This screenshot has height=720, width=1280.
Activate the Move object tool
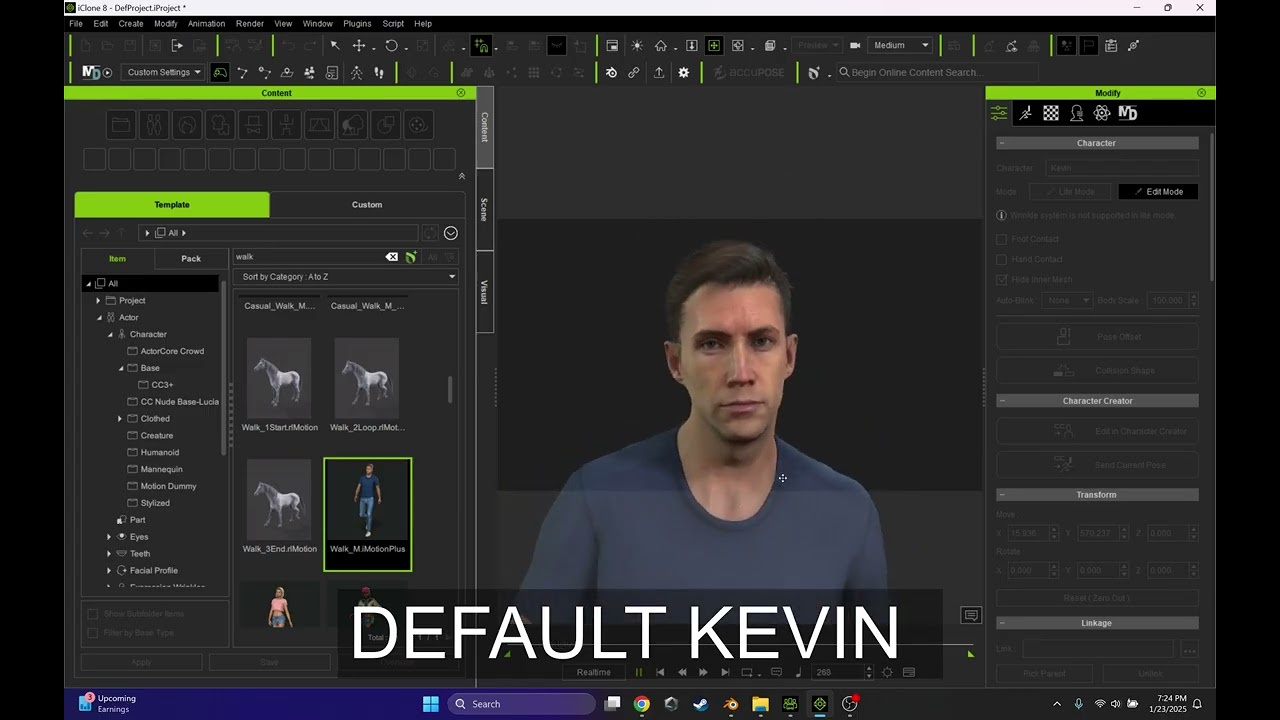tap(358, 45)
